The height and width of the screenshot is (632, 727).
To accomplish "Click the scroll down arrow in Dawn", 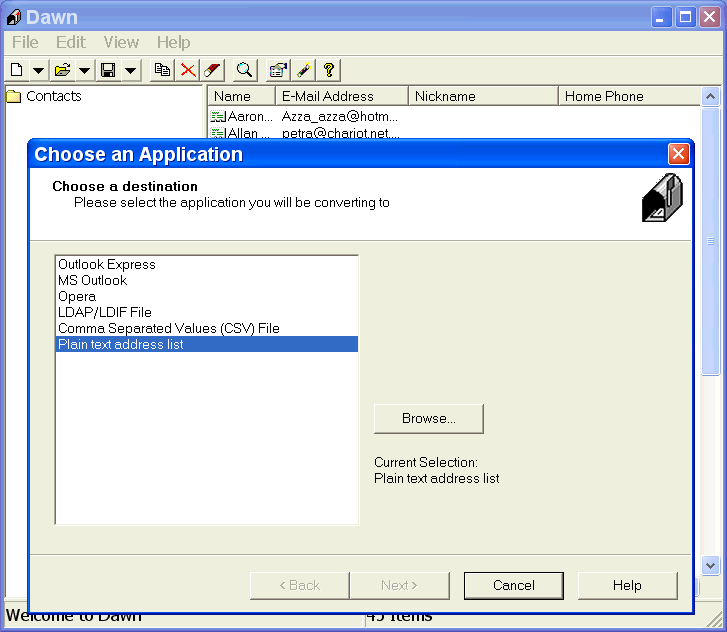I will 710,566.
